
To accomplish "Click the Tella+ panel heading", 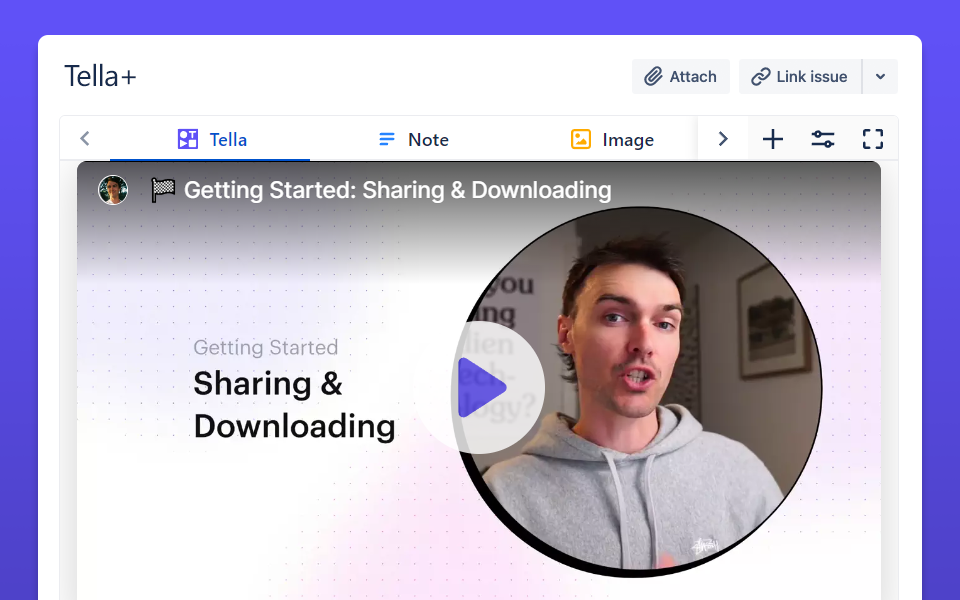I will pos(100,77).
